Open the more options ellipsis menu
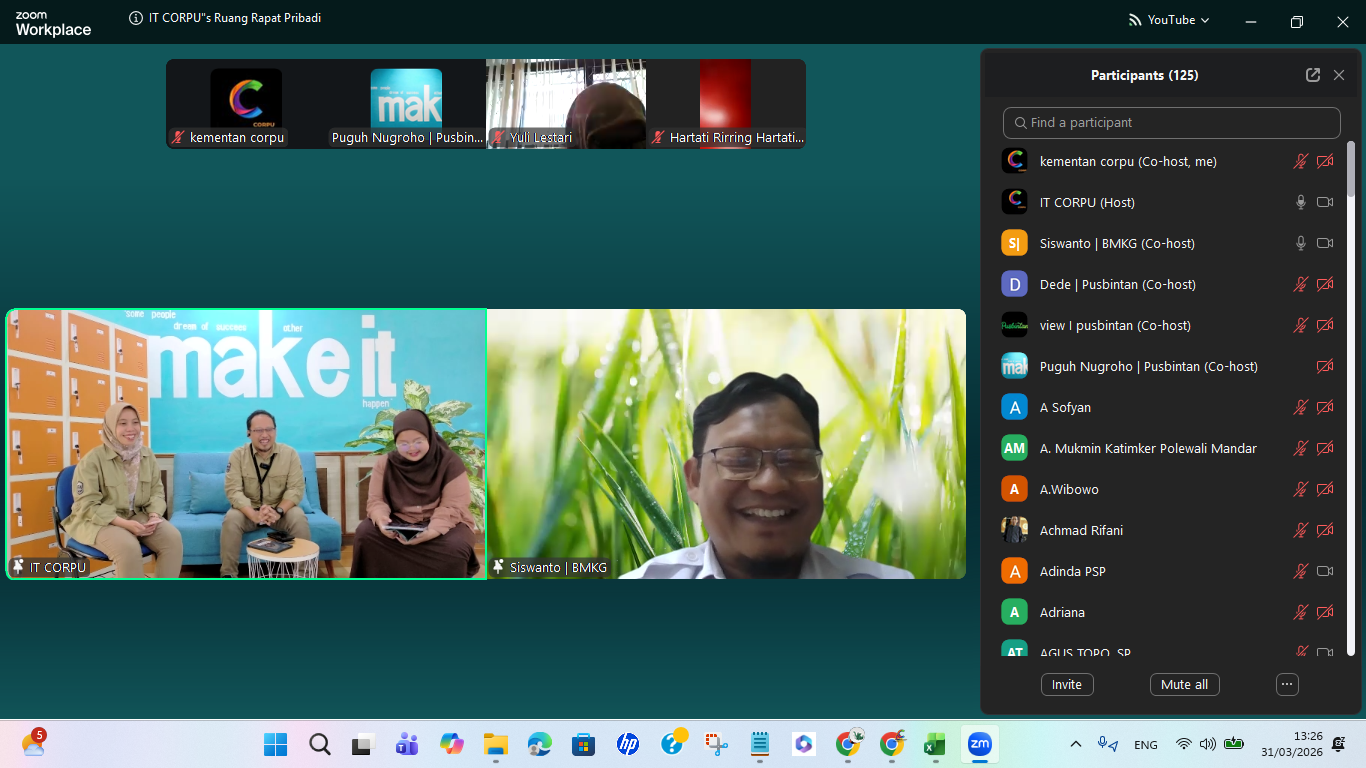Image resolution: width=1366 pixels, height=768 pixels. click(1287, 684)
